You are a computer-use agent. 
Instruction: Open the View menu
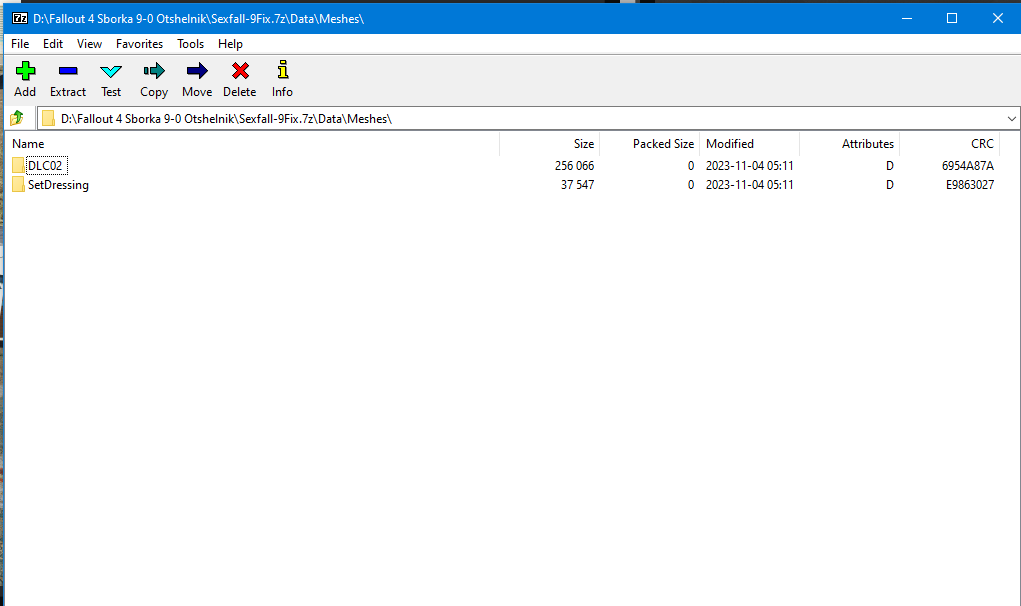89,44
